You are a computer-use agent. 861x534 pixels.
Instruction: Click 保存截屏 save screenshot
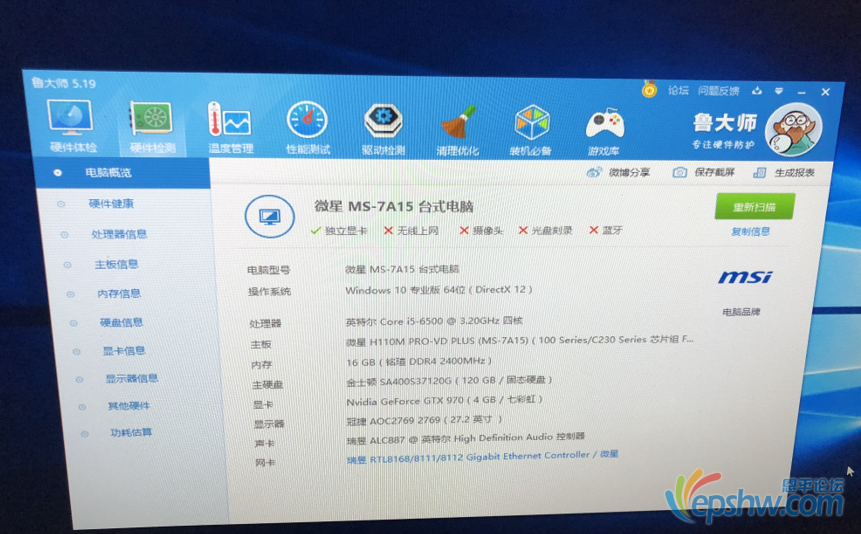704,173
